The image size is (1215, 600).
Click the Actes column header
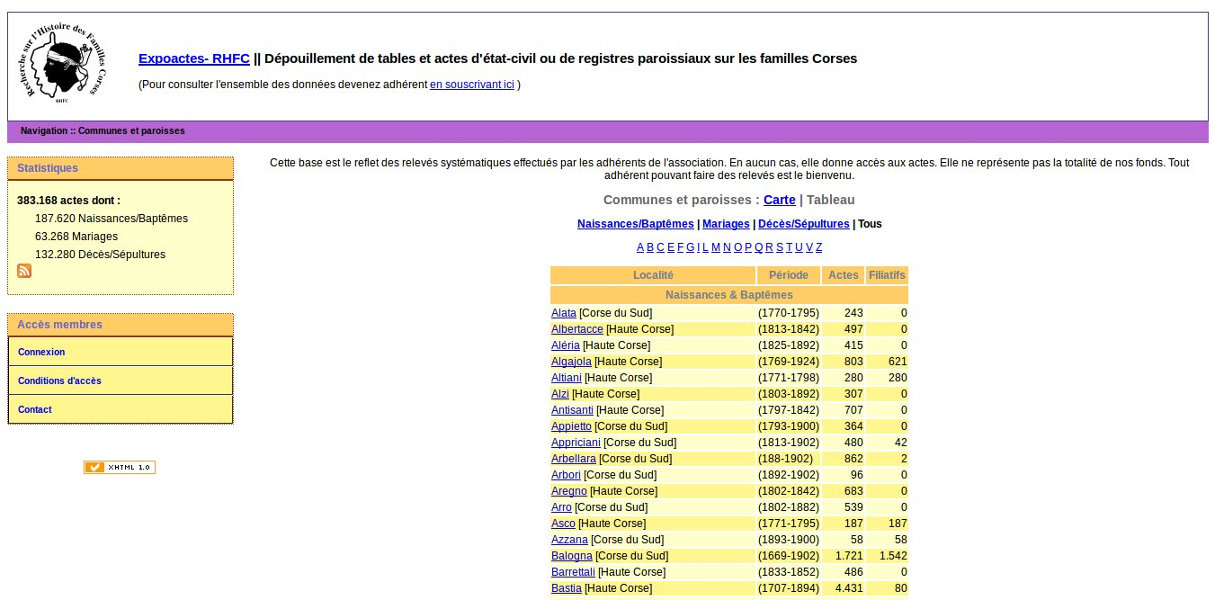(x=844, y=275)
